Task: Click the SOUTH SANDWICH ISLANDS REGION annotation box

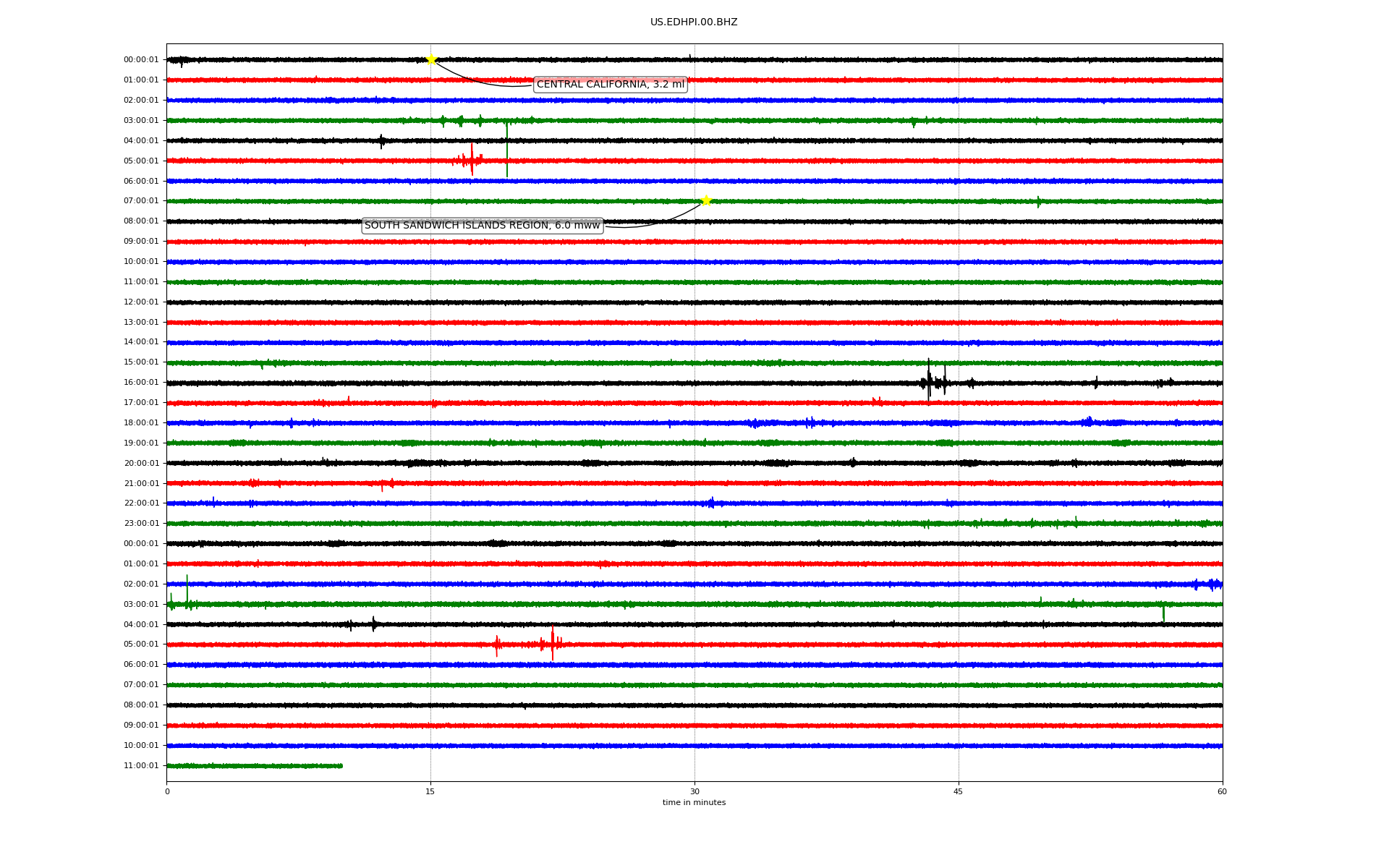Action: [x=482, y=226]
